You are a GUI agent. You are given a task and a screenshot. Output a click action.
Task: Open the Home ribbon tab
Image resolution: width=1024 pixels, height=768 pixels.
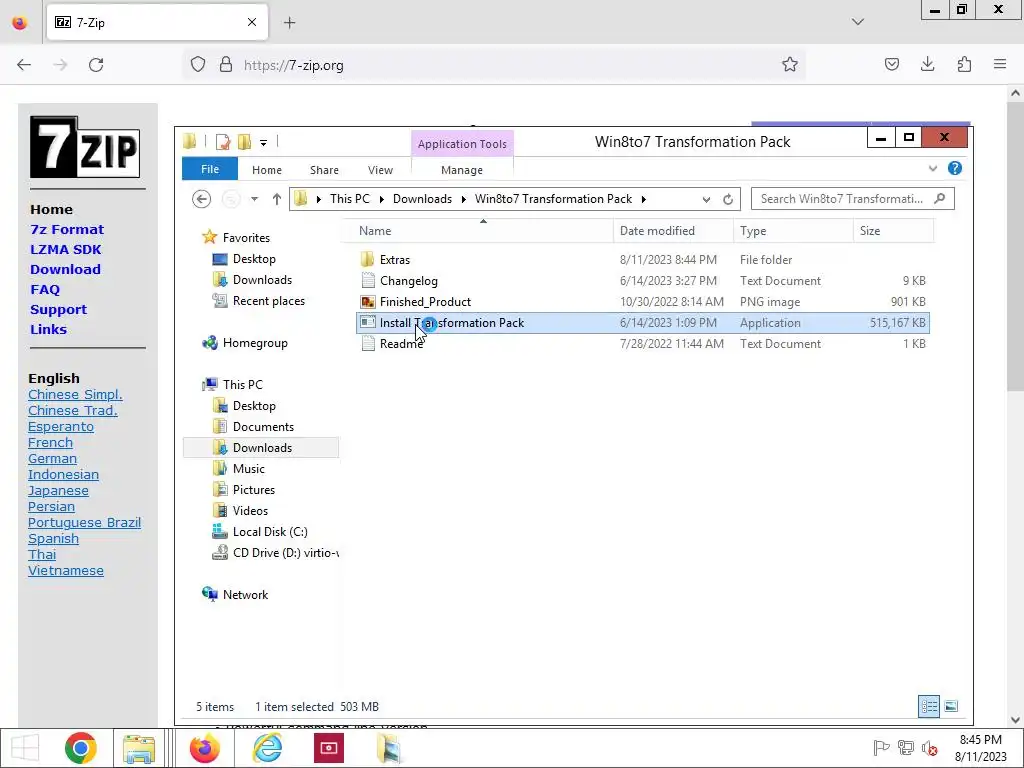click(x=266, y=170)
